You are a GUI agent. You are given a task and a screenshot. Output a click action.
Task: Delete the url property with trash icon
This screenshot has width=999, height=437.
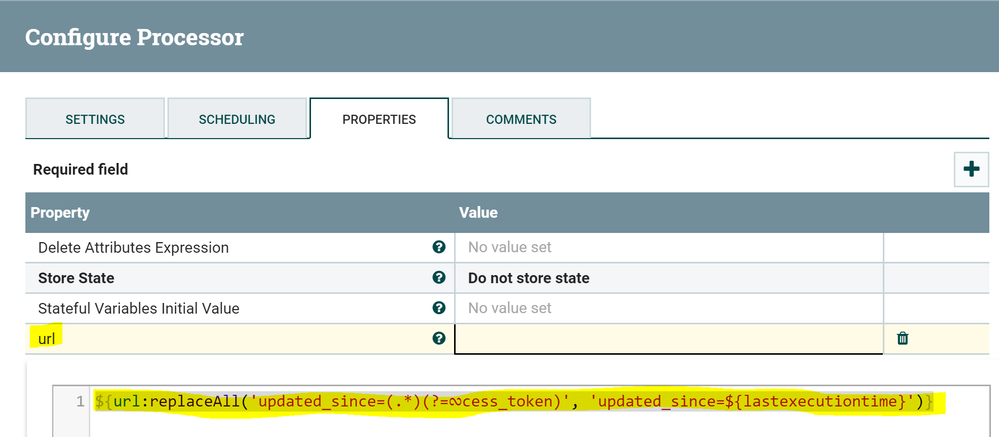(903, 339)
